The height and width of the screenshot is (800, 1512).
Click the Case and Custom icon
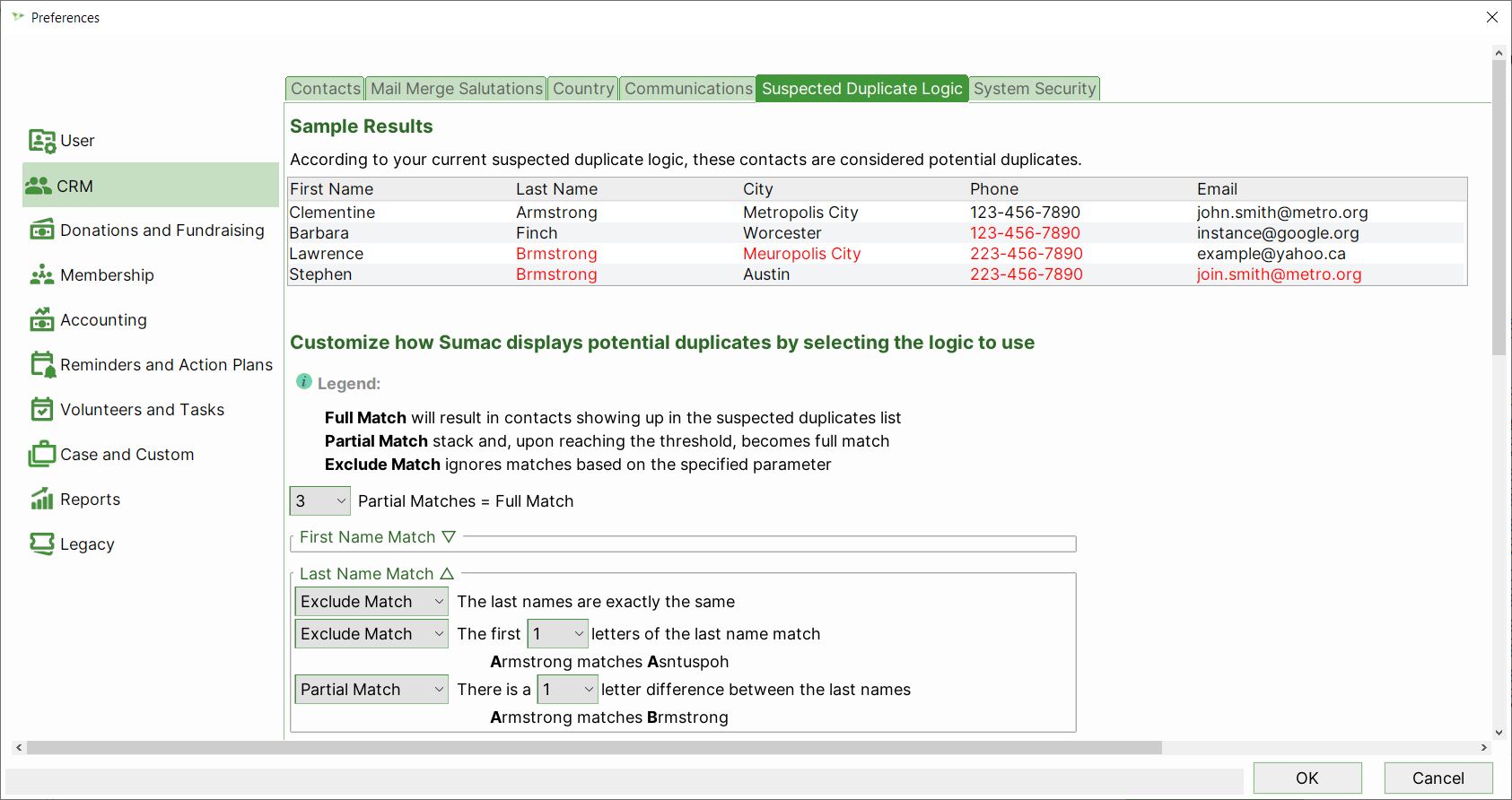(42, 454)
